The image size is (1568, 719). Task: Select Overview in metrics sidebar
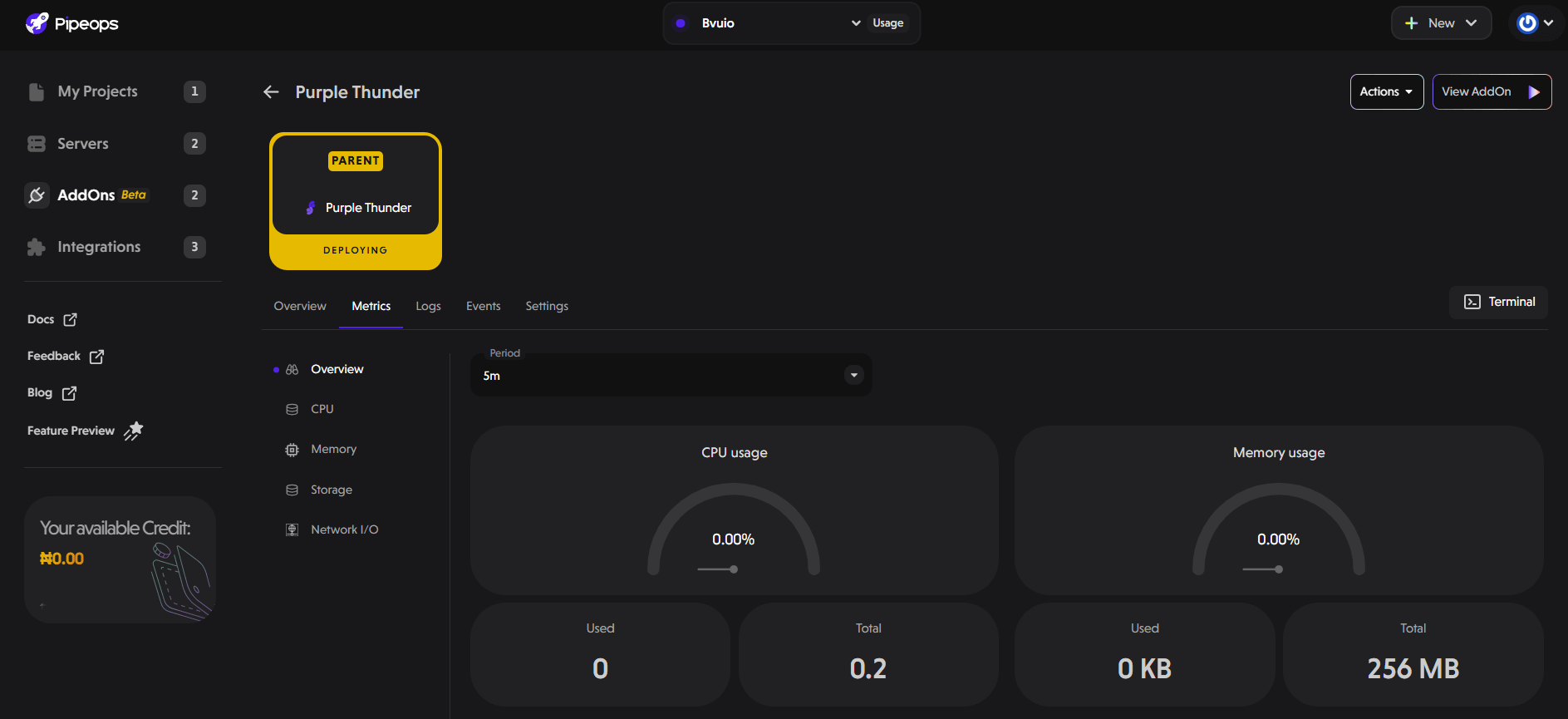tap(337, 369)
